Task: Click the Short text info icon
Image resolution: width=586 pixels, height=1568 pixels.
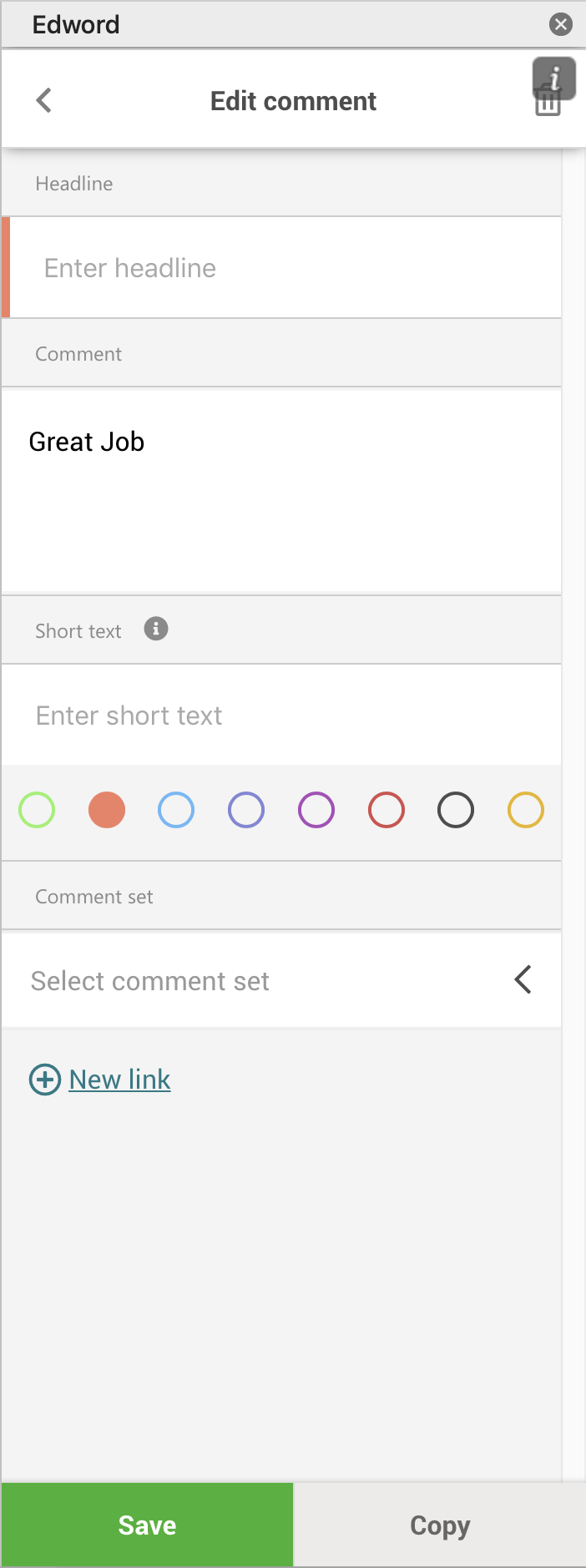Action: tap(156, 629)
